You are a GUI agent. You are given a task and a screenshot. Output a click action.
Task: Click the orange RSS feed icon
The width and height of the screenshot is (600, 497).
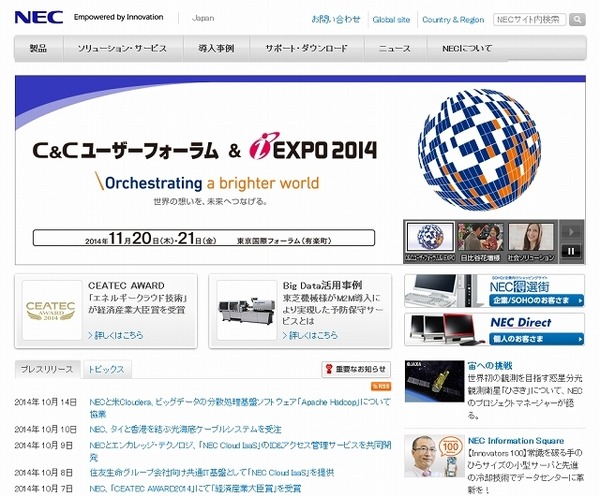pyautogui.click(x=381, y=385)
